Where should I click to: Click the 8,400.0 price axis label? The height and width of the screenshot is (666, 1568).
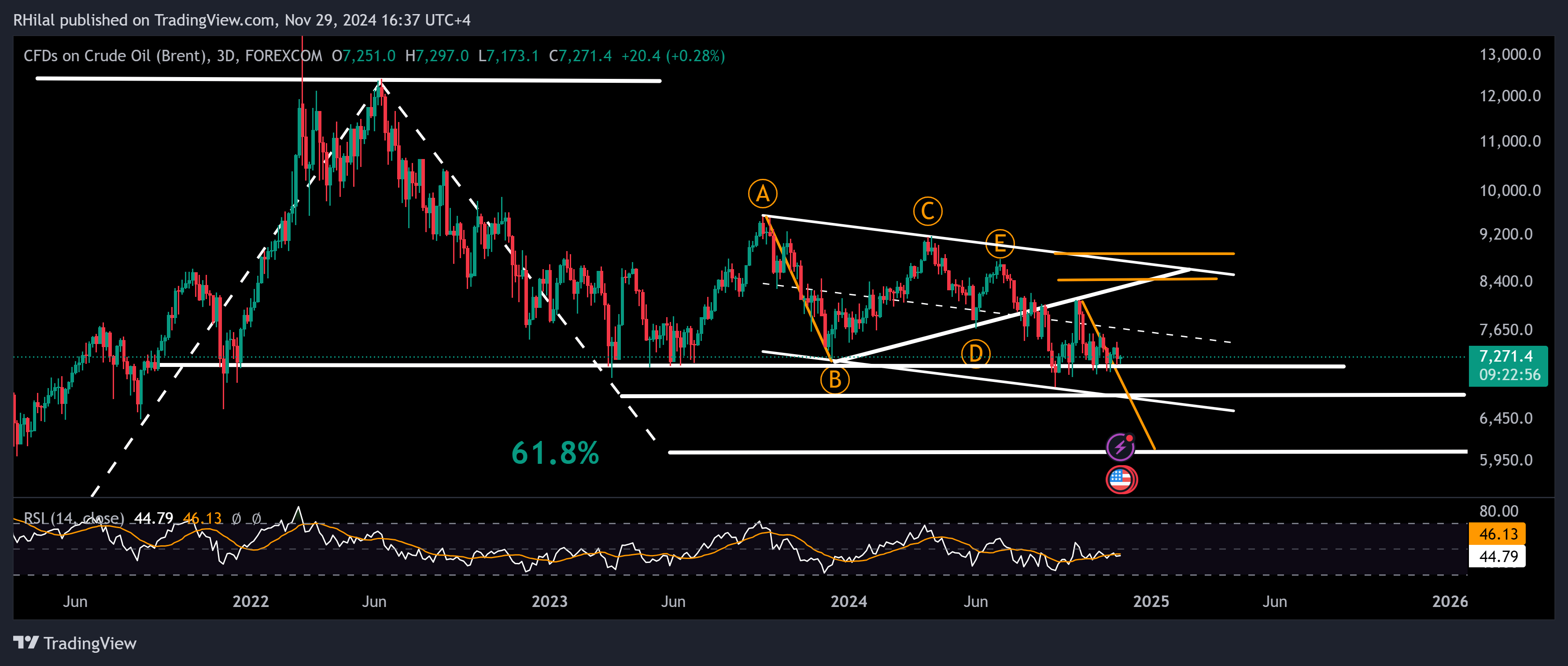[1506, 281]
